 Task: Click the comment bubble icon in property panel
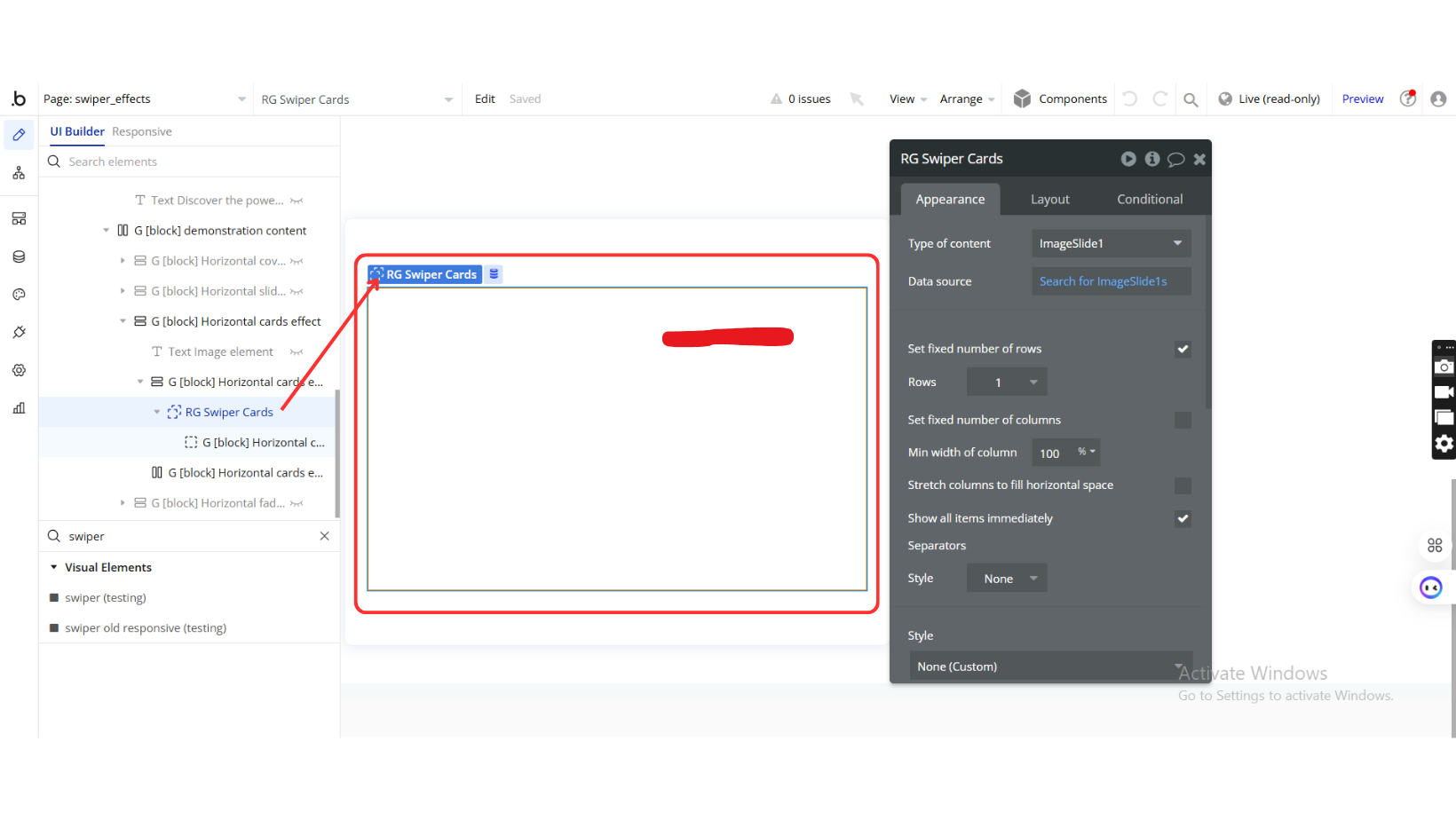pos(1175,159)
